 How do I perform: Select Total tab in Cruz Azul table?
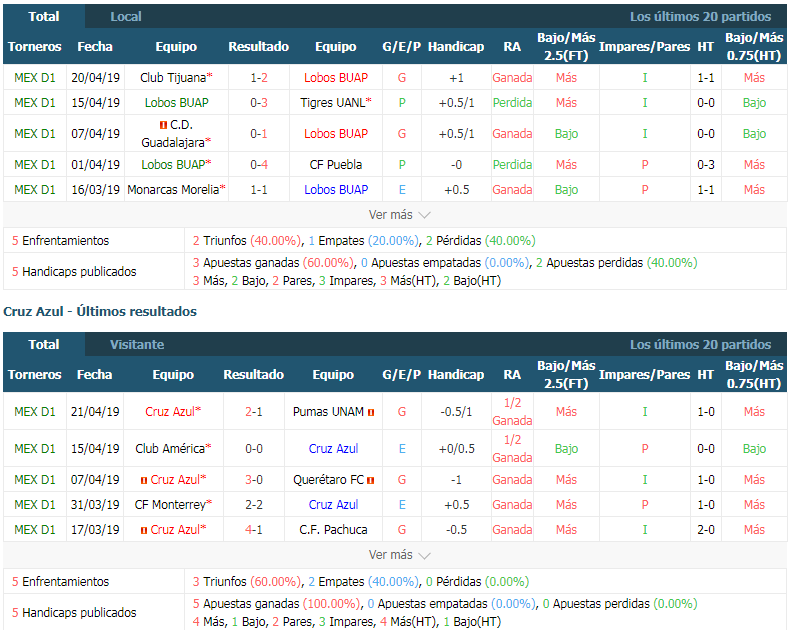click(44, 345)
